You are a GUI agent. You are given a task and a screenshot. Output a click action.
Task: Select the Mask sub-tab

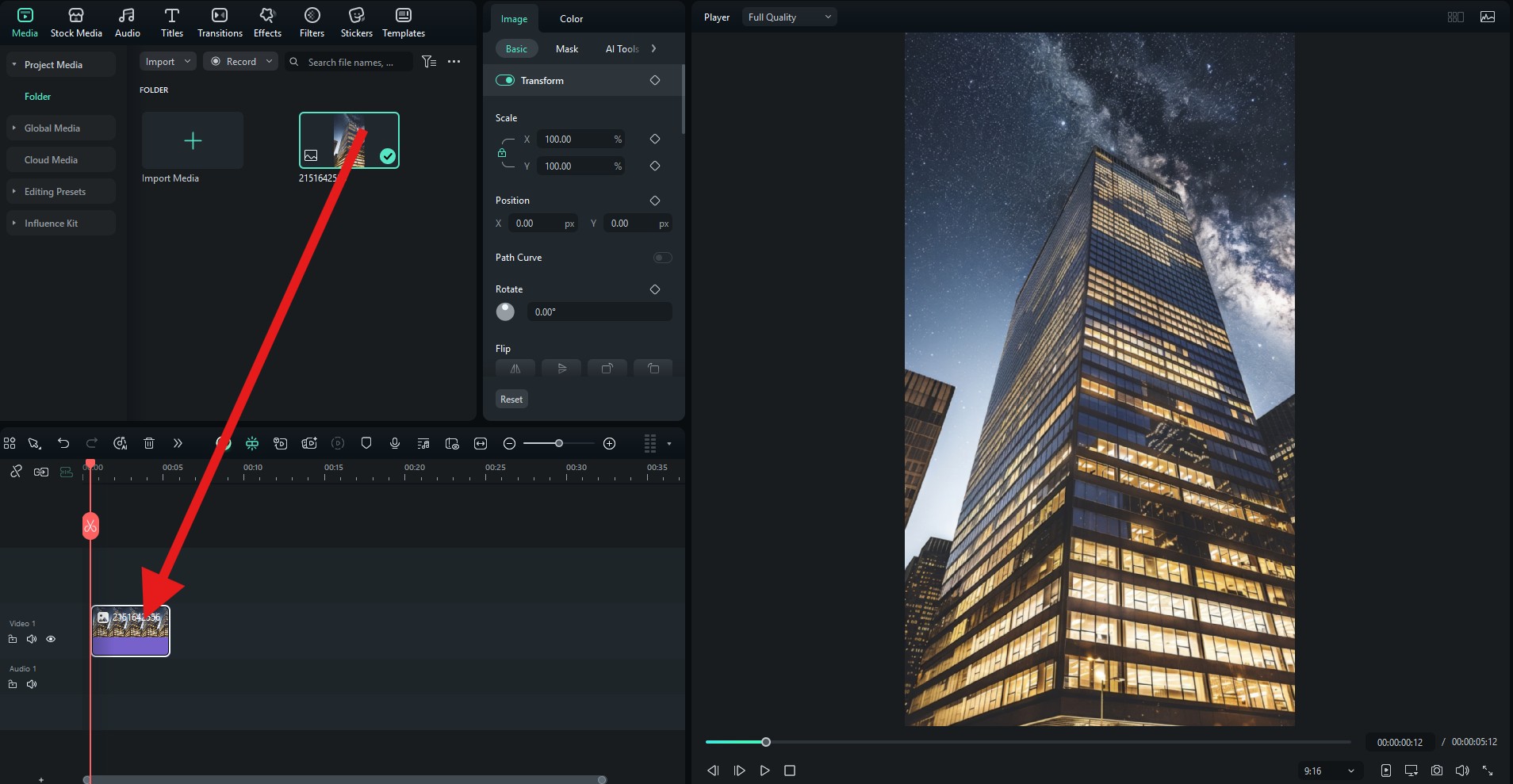[566, 48]
